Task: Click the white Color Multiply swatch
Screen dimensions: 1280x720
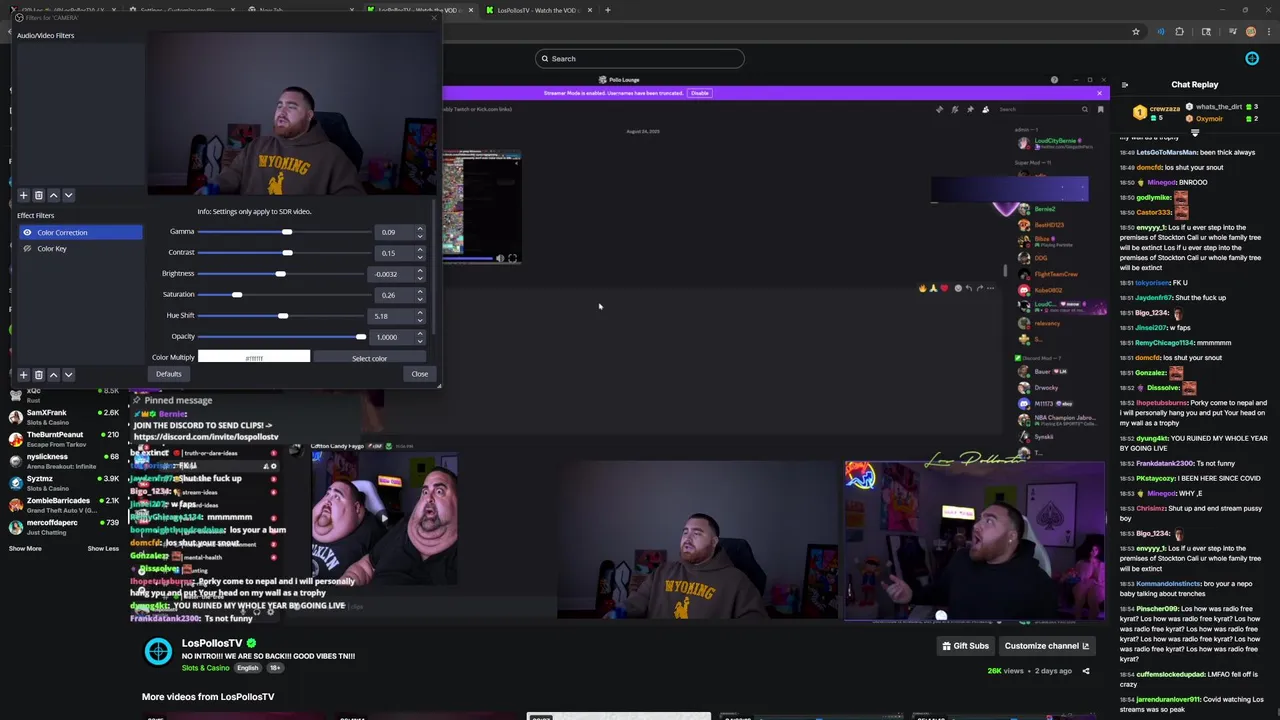Action: point(254,357)
